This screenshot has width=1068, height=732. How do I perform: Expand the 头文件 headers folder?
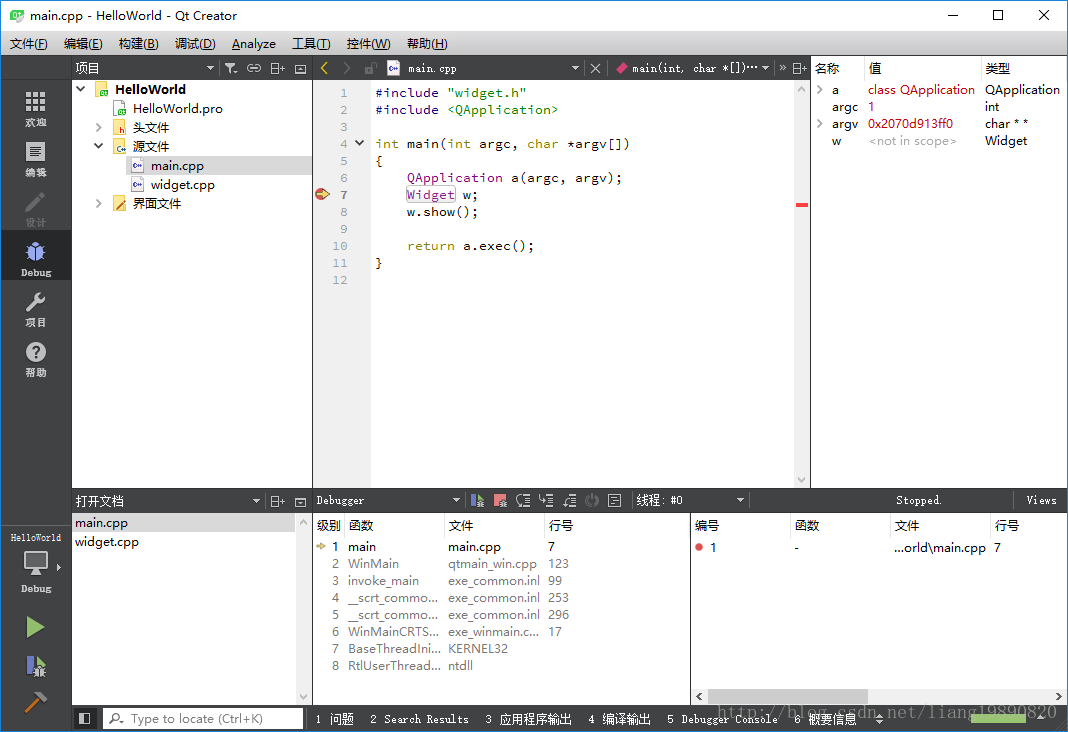99,127
